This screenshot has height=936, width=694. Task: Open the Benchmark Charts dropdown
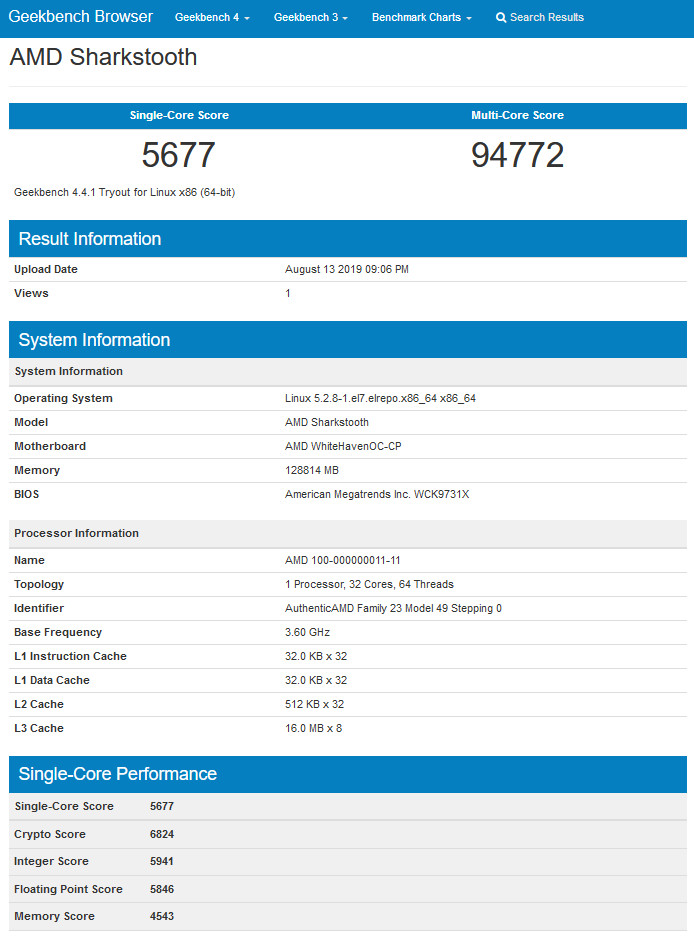[421, 17]
